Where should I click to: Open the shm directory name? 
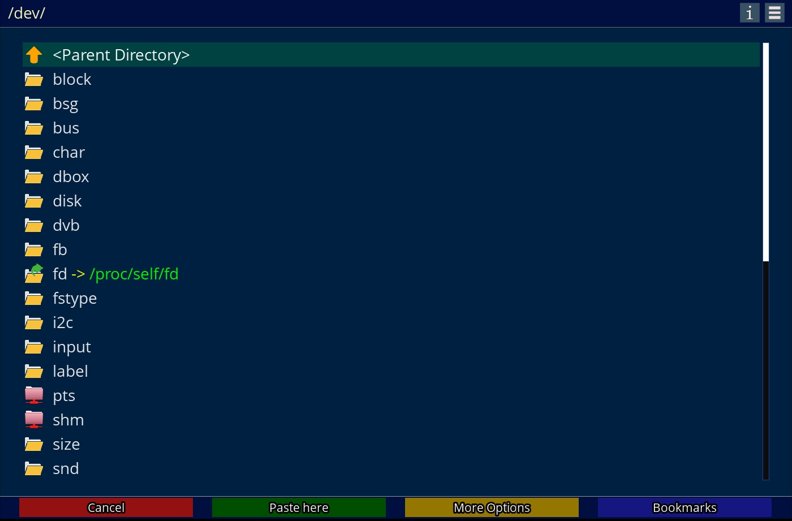pyautogui.click(x=68, y=420)
